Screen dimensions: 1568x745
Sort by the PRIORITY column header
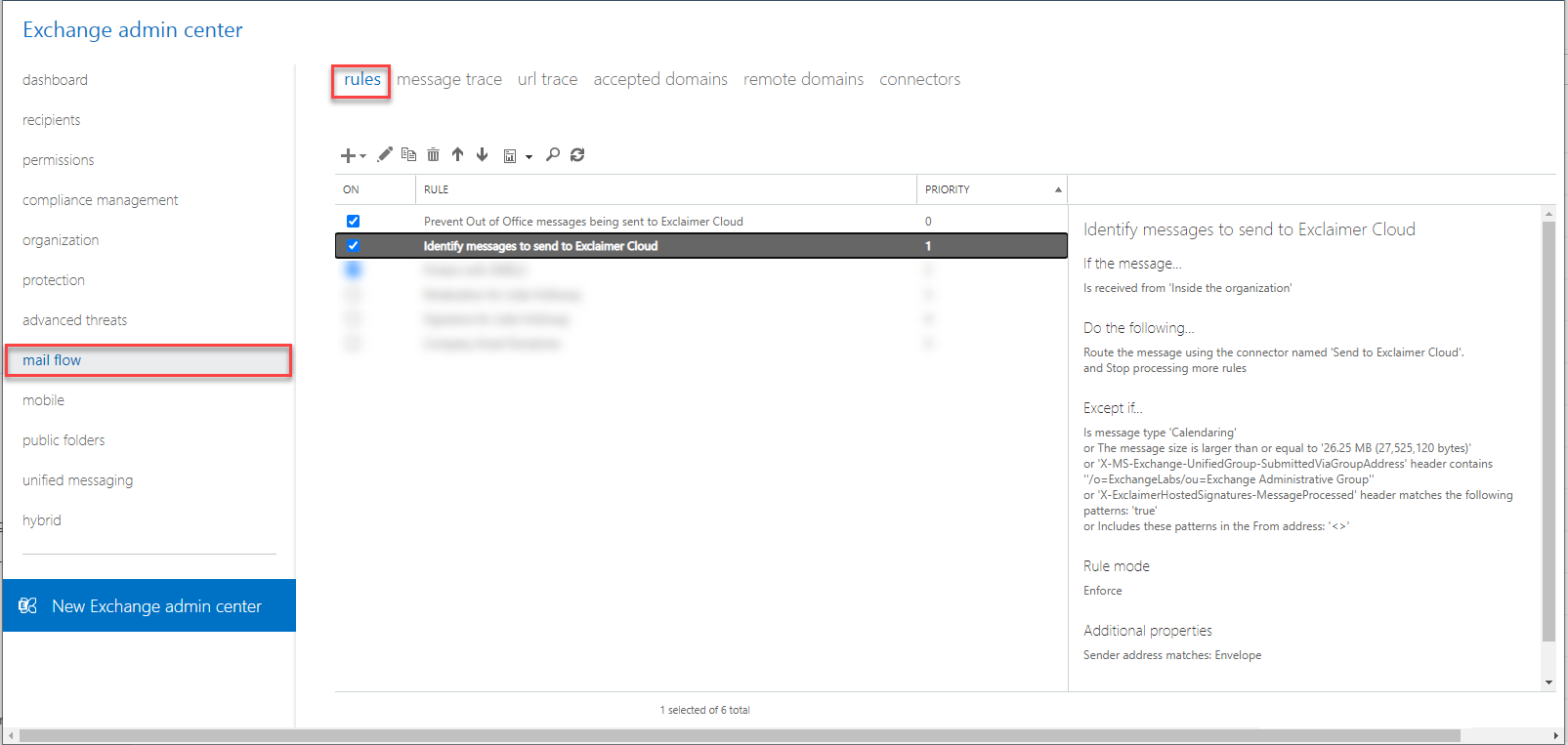(x=948, y=189)
